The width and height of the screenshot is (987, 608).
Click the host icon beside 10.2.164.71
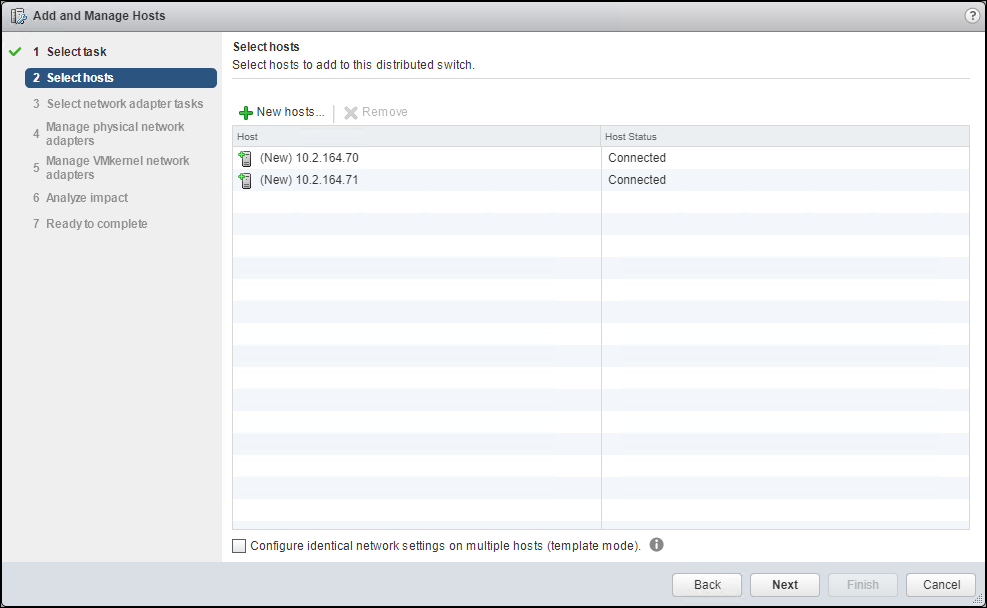[x=245, y=180]
